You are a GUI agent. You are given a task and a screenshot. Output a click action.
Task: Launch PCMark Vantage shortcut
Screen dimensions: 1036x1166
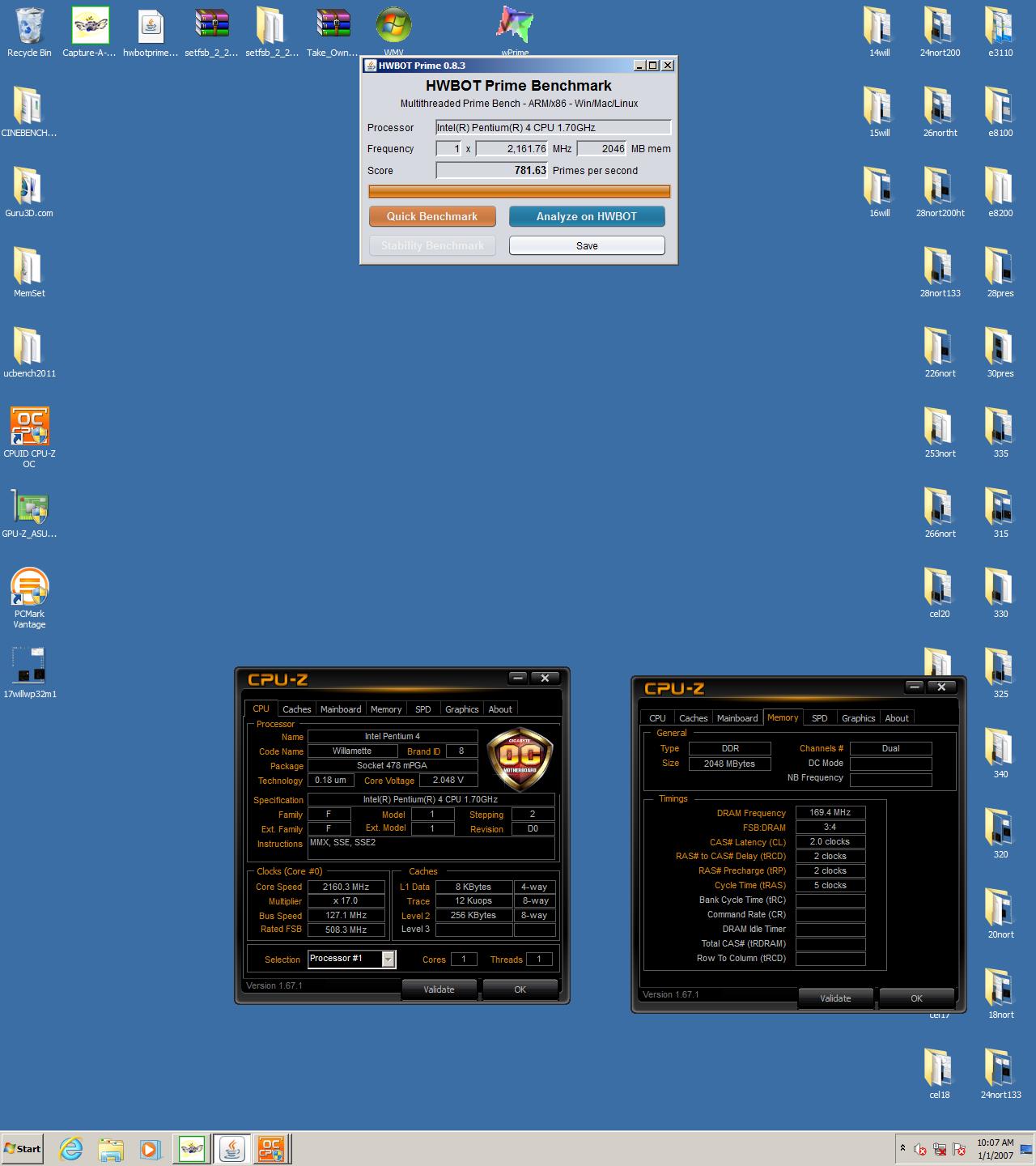(29, 598)
